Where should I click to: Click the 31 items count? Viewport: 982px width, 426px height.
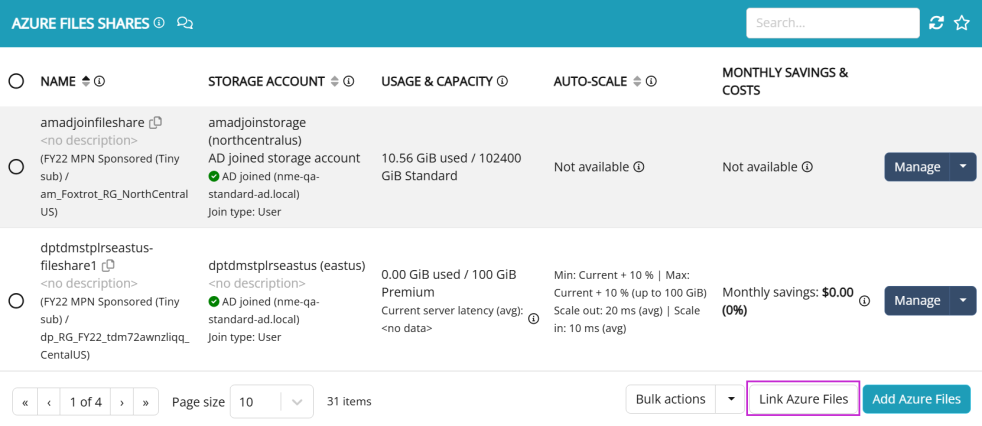pyautogui.click(x=349, y=402)
